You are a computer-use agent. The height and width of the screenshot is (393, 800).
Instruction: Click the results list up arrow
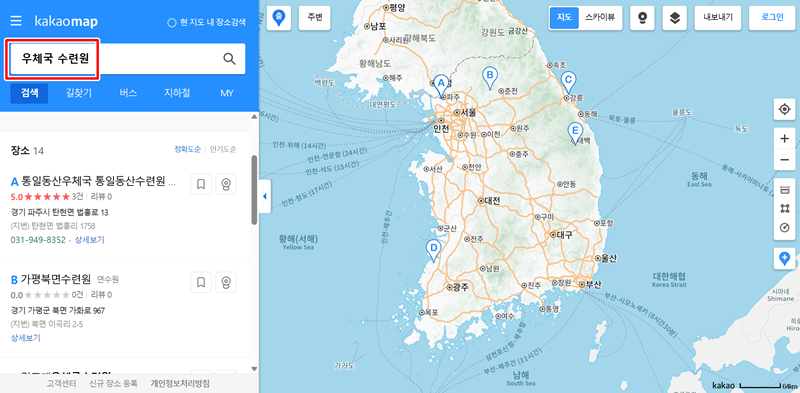click(254, 117)
